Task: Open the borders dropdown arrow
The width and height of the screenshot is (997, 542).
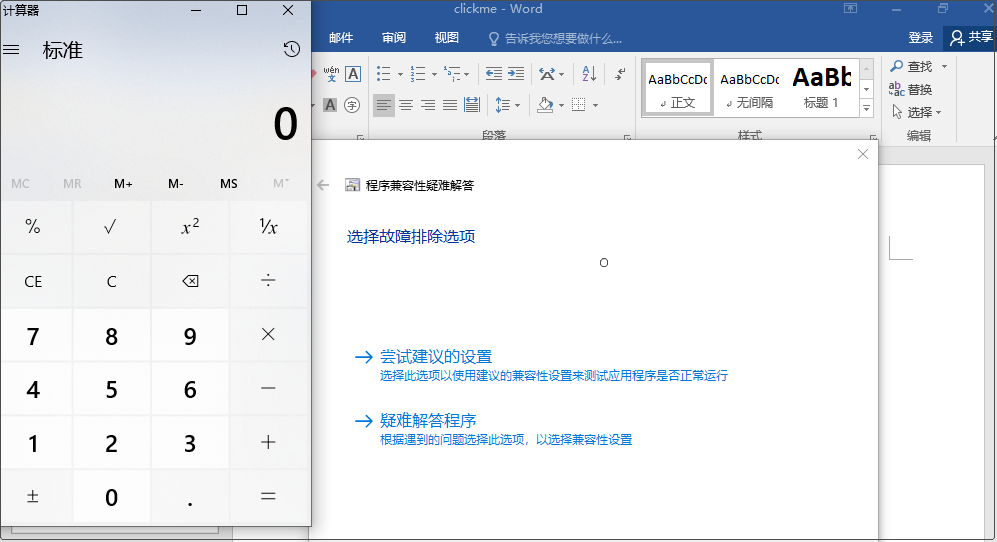Action: pyautogui.click(x=595, y=106)
